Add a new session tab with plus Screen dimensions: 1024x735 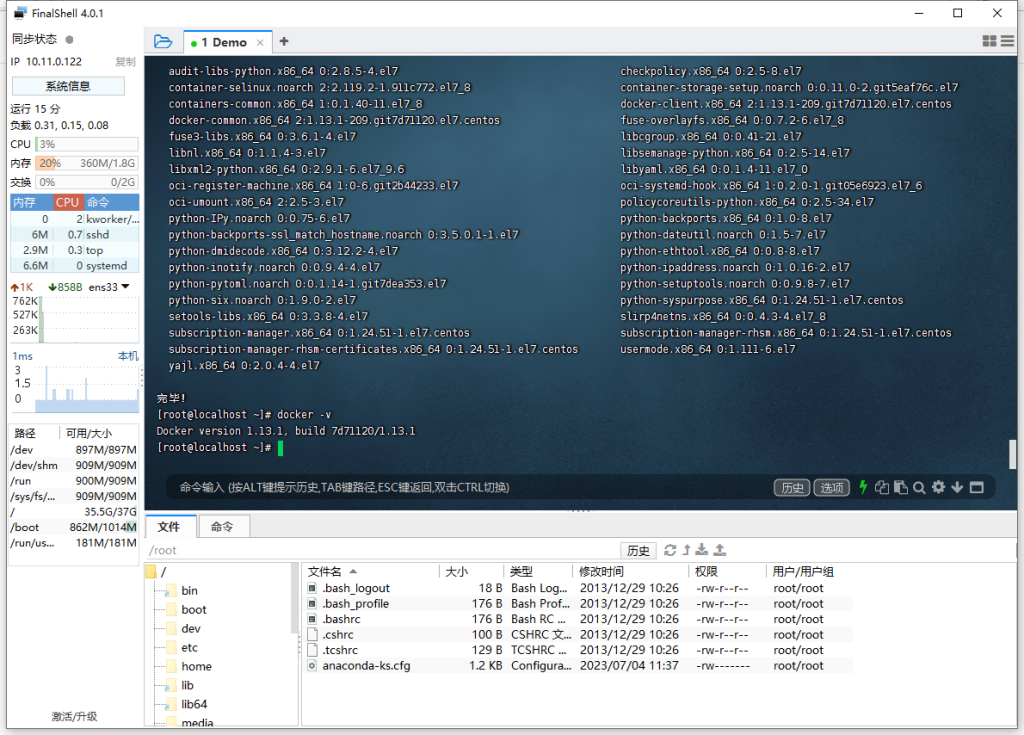[284, 41]
